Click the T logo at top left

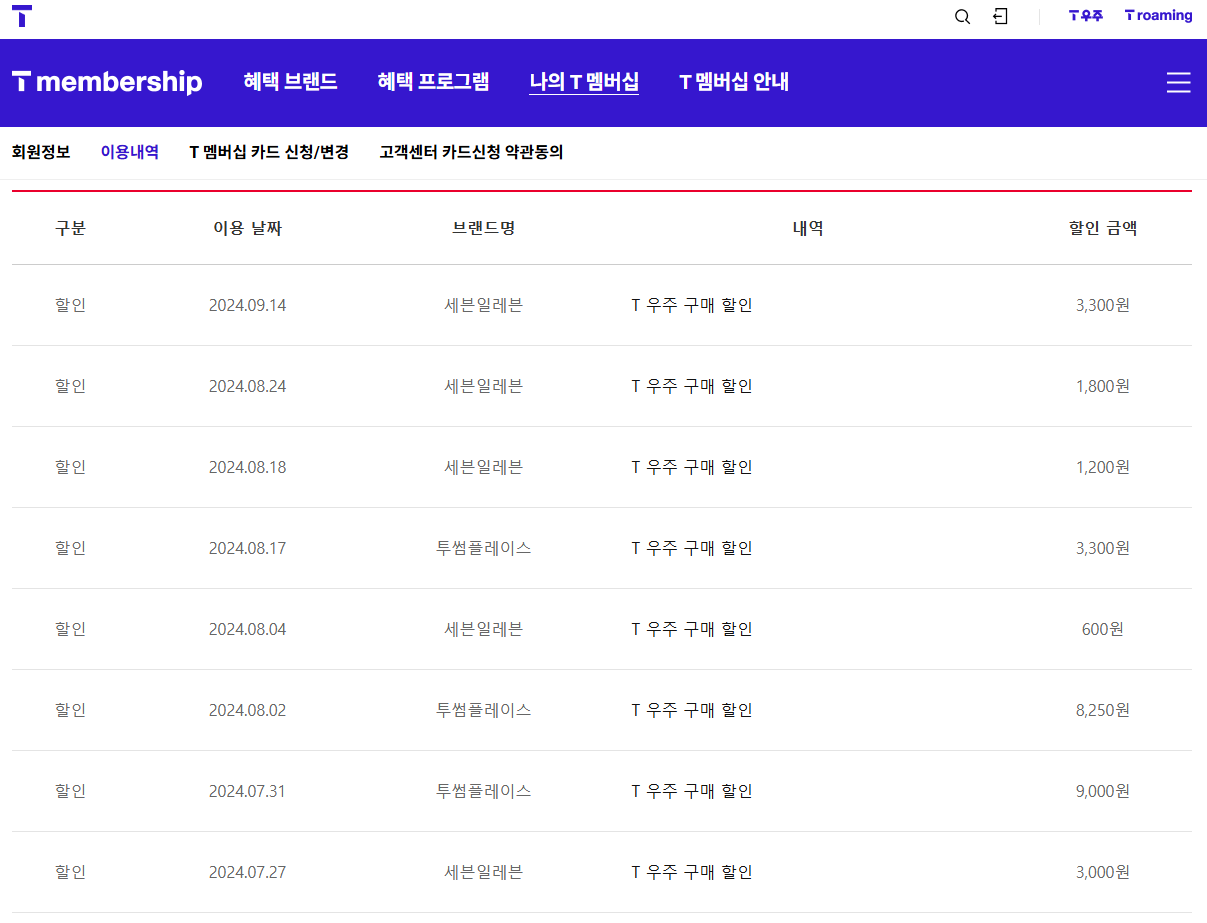pos(22,16)
